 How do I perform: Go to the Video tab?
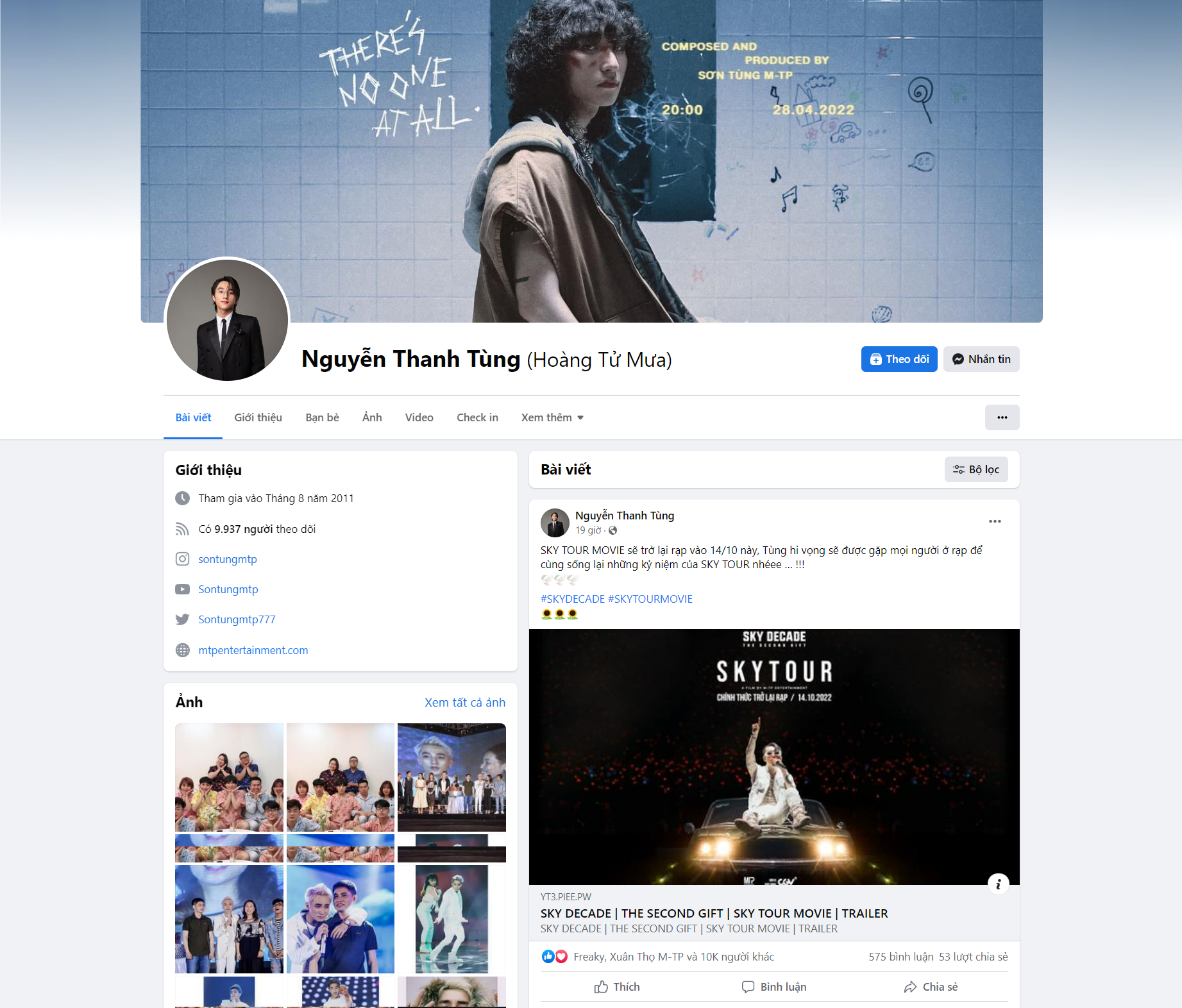(419, 417)
